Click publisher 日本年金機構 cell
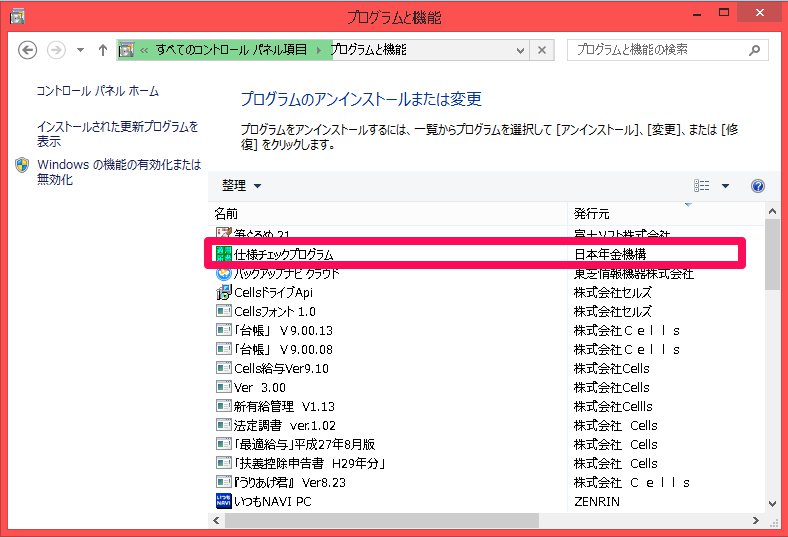Viewport: 788px width, 537px height. [x=610, y=254]
